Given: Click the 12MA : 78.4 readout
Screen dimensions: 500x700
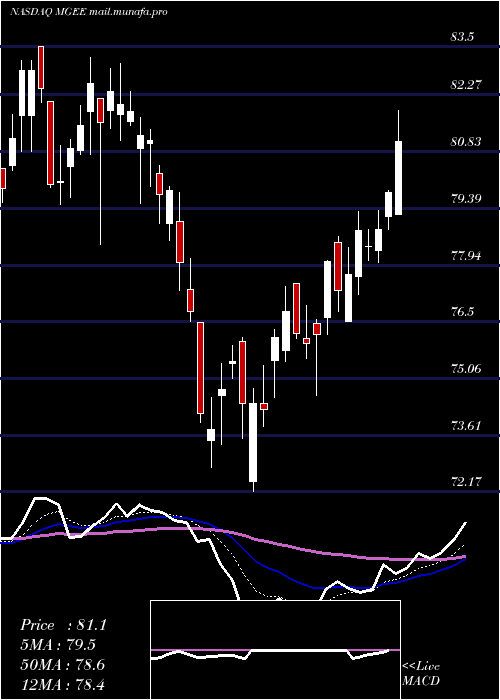Looking at the screenshot, I should point(63,684).
